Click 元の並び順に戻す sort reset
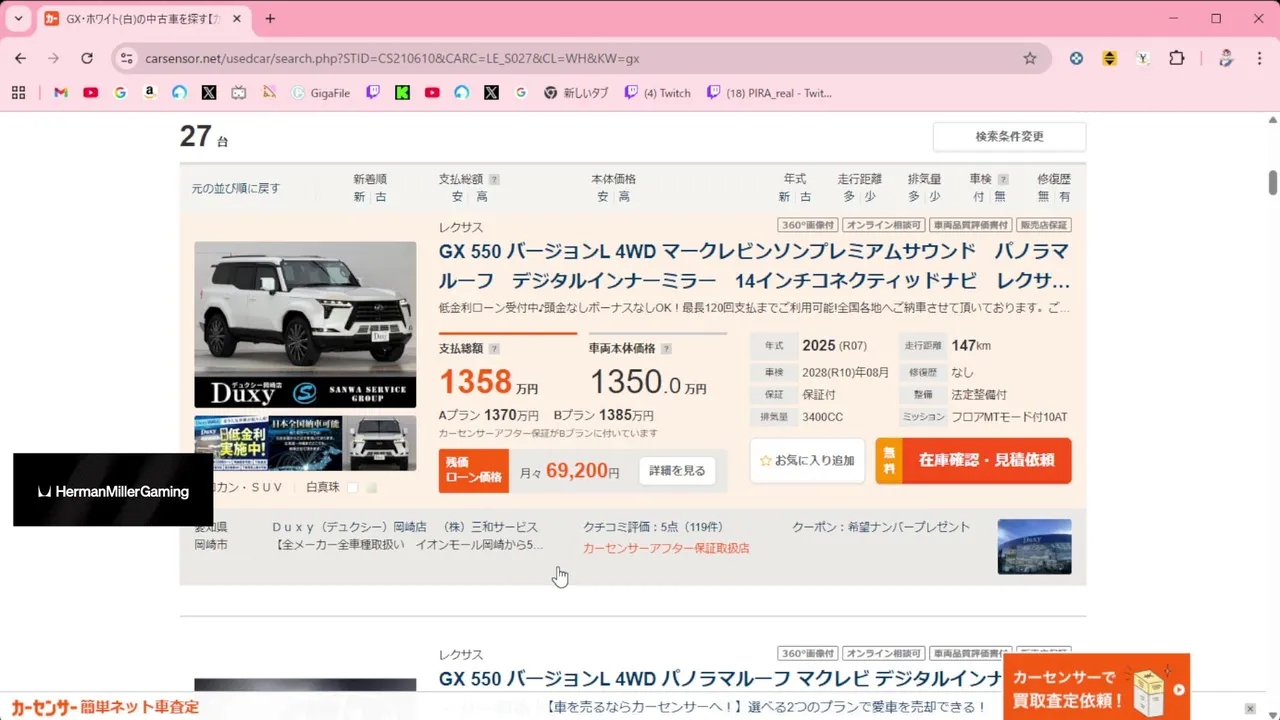 pyautogui.click(x=236, y=188)
